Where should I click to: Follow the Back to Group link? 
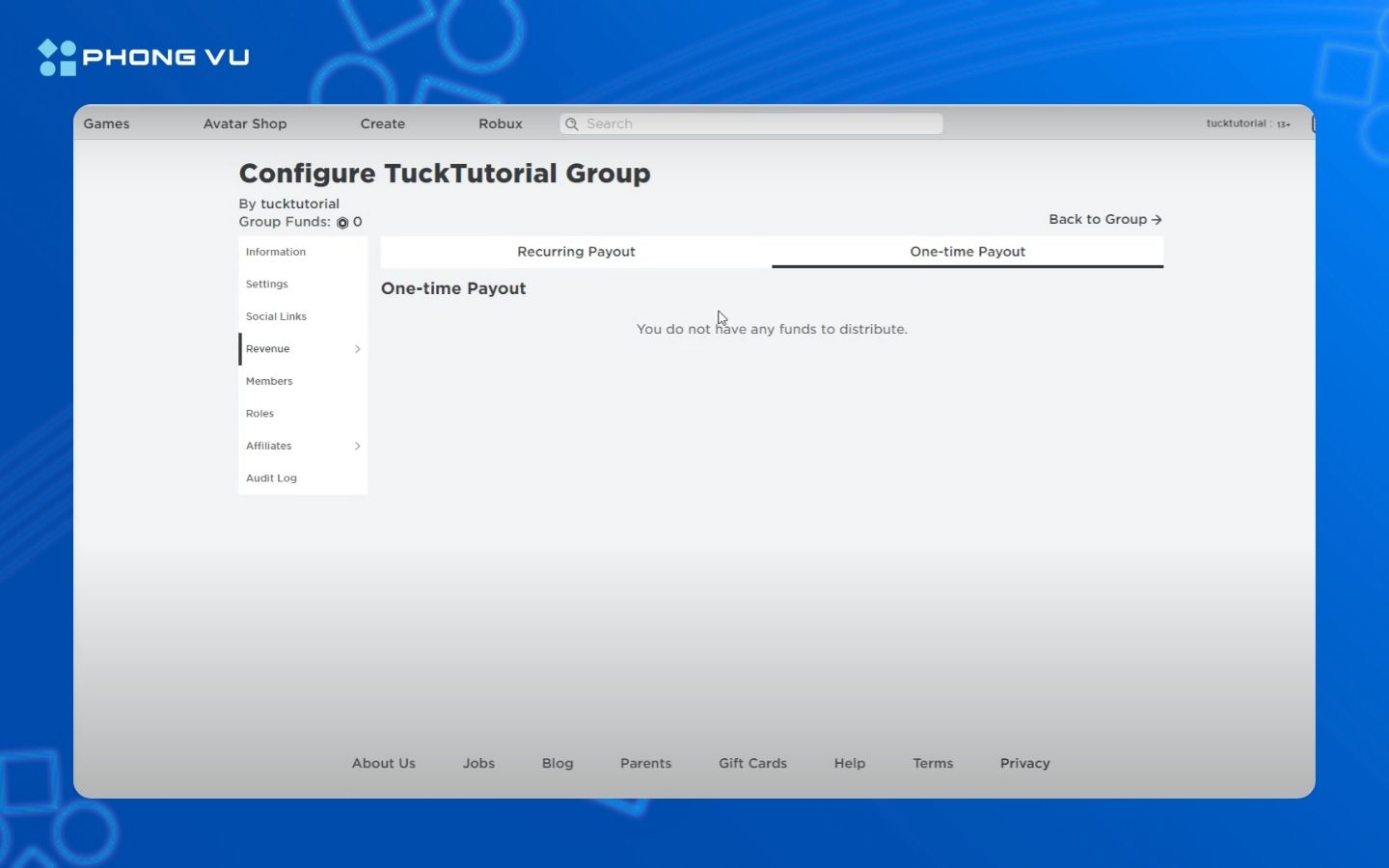[1104, 220]
